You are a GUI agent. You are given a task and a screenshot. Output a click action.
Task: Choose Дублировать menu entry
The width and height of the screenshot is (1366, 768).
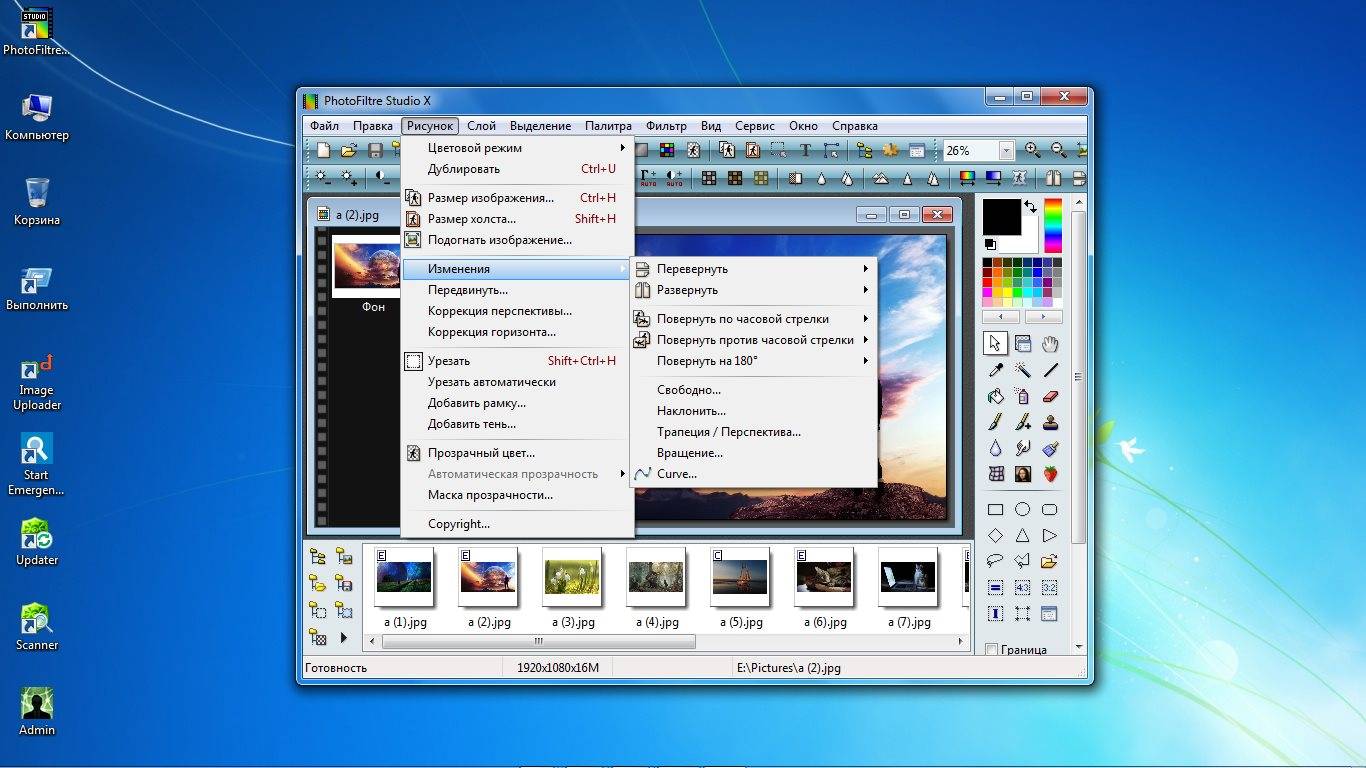(x=517, y=169)
